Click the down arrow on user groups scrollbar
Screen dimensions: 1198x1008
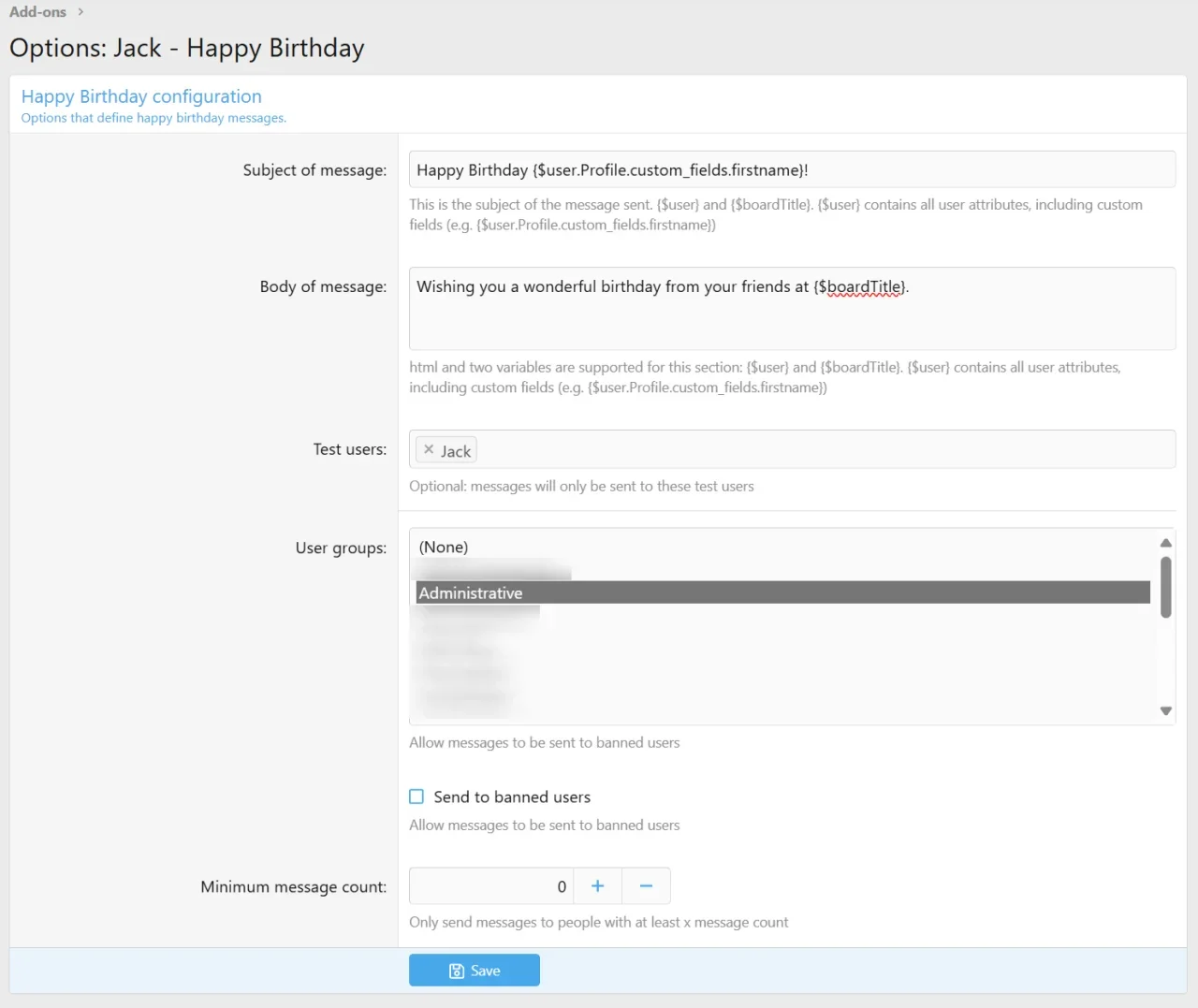pyautogui.click(x=1165, y=710)
